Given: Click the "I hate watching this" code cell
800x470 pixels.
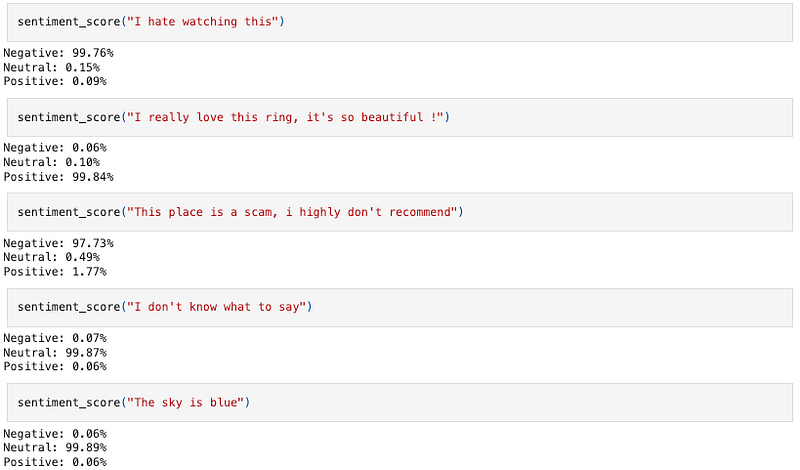Looking at the screenshot, I should [399, 22].
